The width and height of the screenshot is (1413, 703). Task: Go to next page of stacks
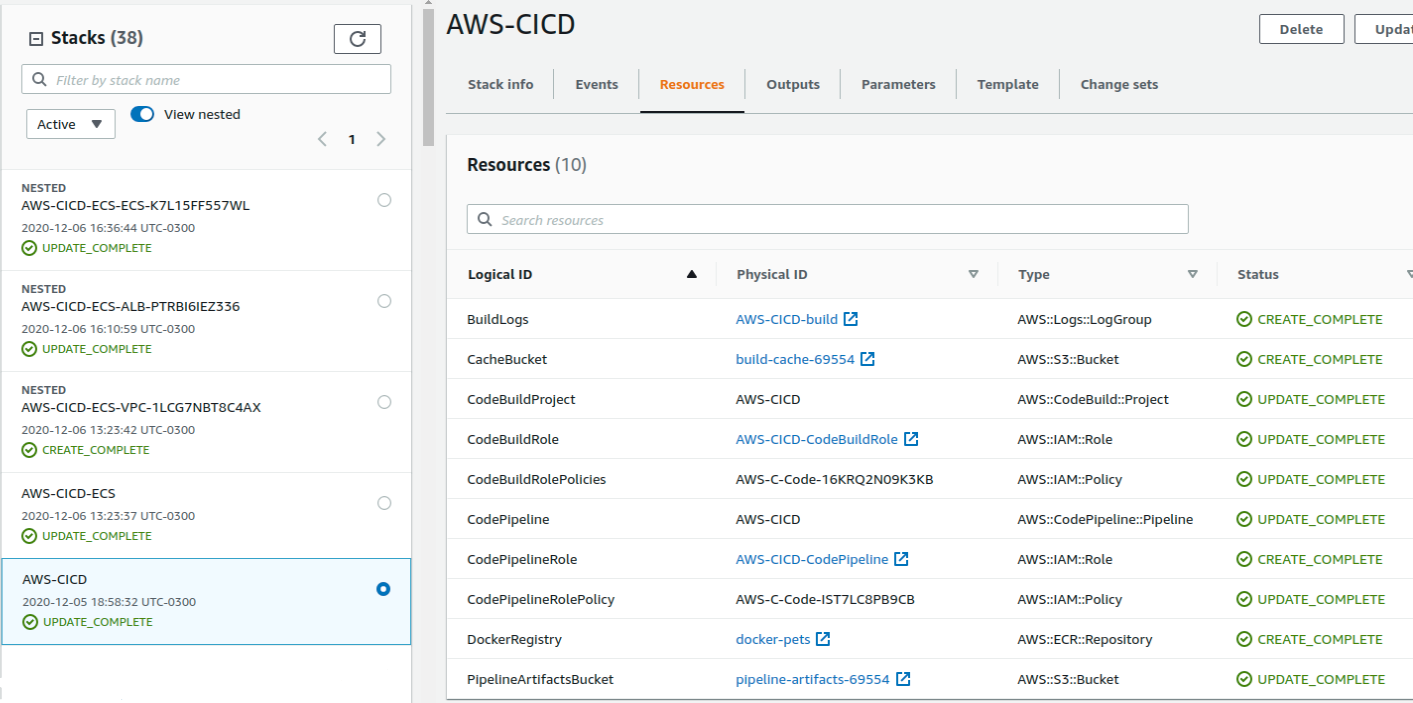(381, 139)
